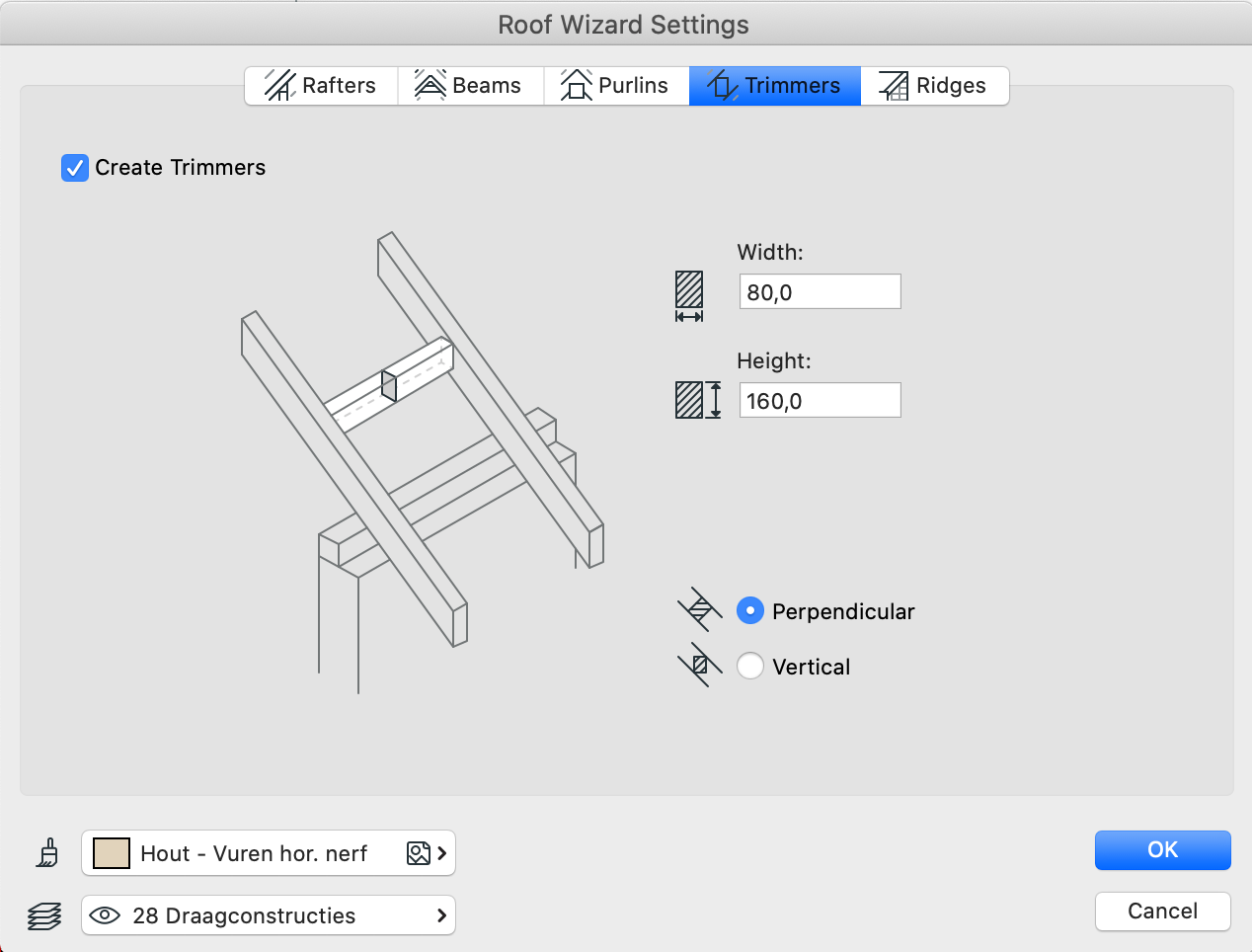Click the Width: label
Screen dimensions: 1252x952
click(770, 253)
